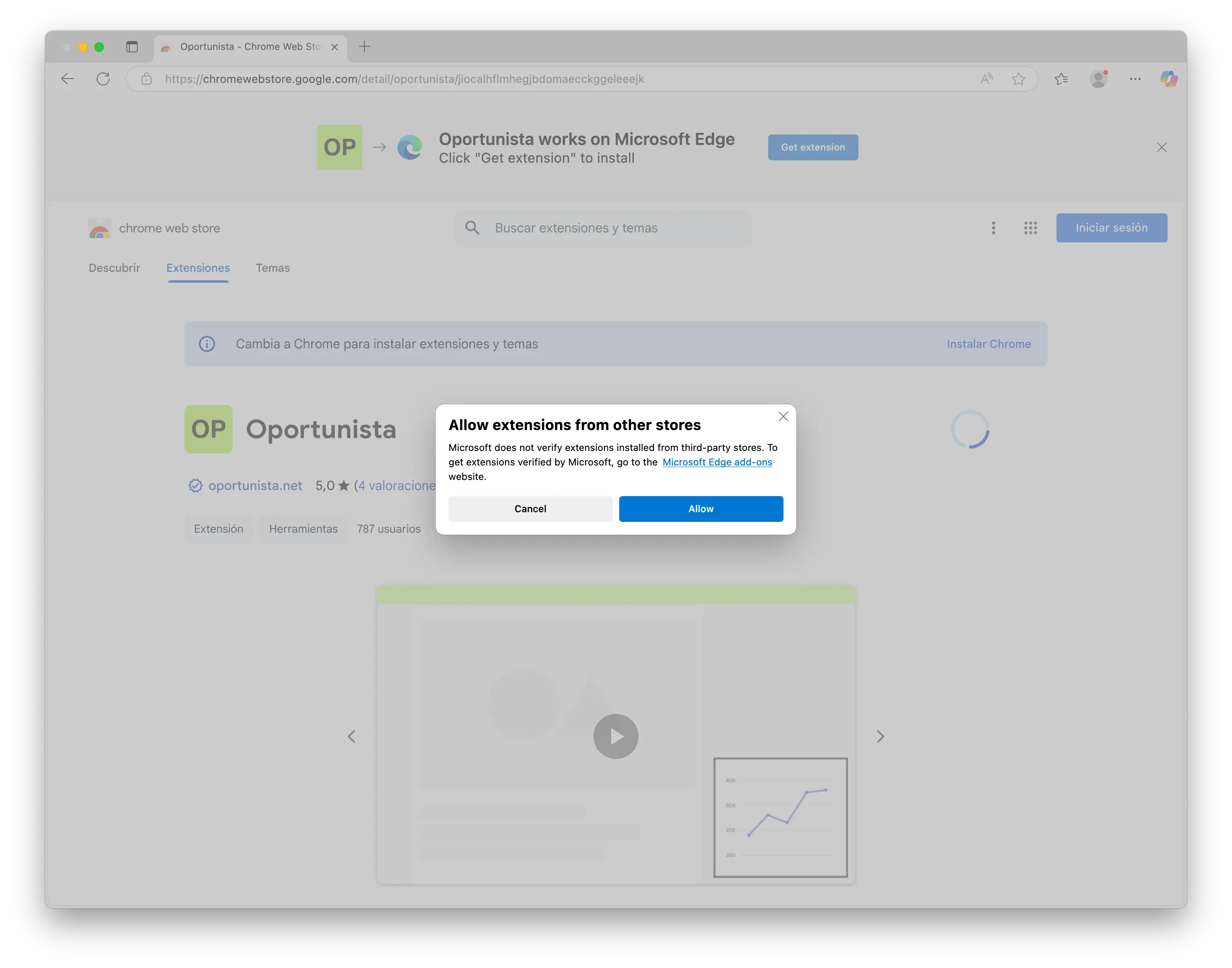
Task: Click the extensions search input field
Action: (x=601, y=228)
